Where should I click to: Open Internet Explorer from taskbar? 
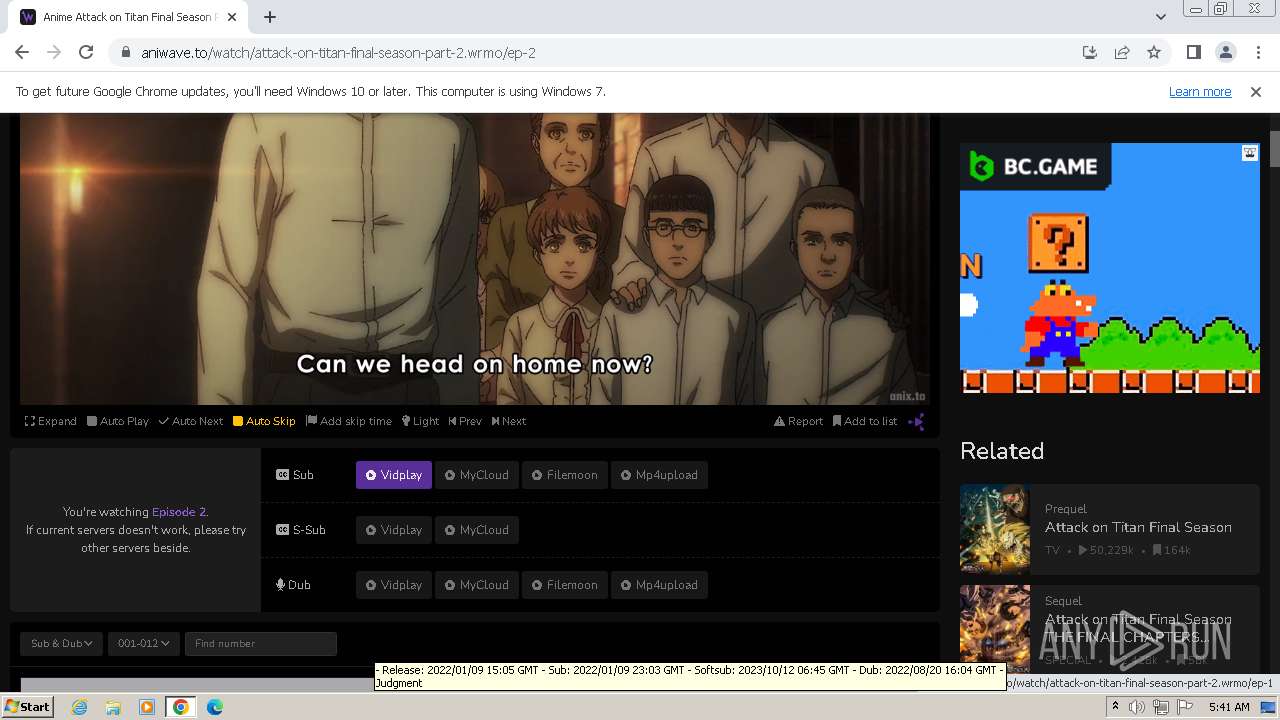(80, 707)
